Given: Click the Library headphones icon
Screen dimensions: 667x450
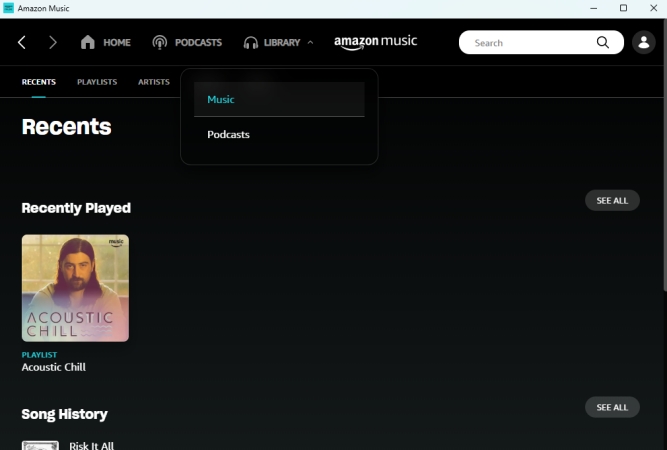Looking at the screenshot, I should click(x=251, y=43).
